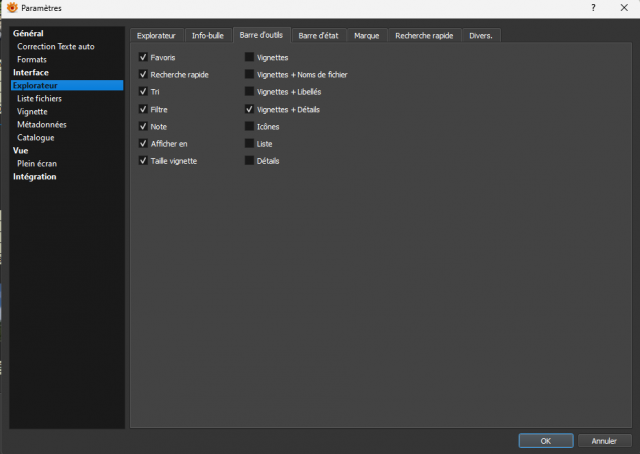Switch to Barre d'état tab

318,36
